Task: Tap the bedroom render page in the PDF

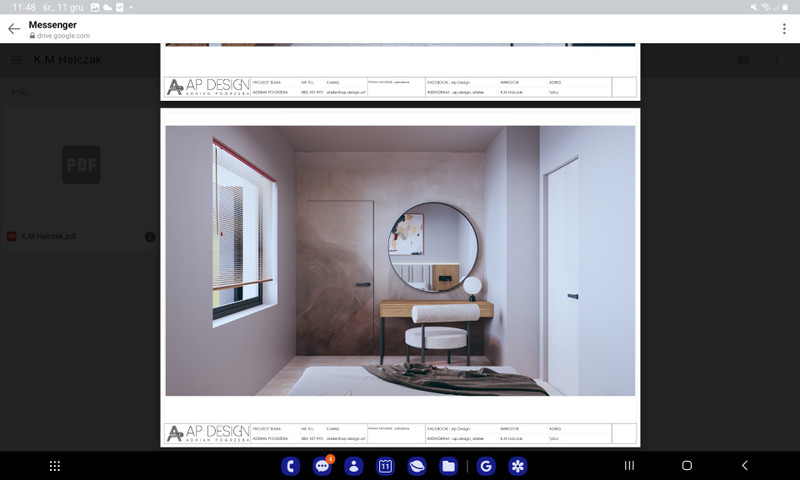Action: coord(400,260)
